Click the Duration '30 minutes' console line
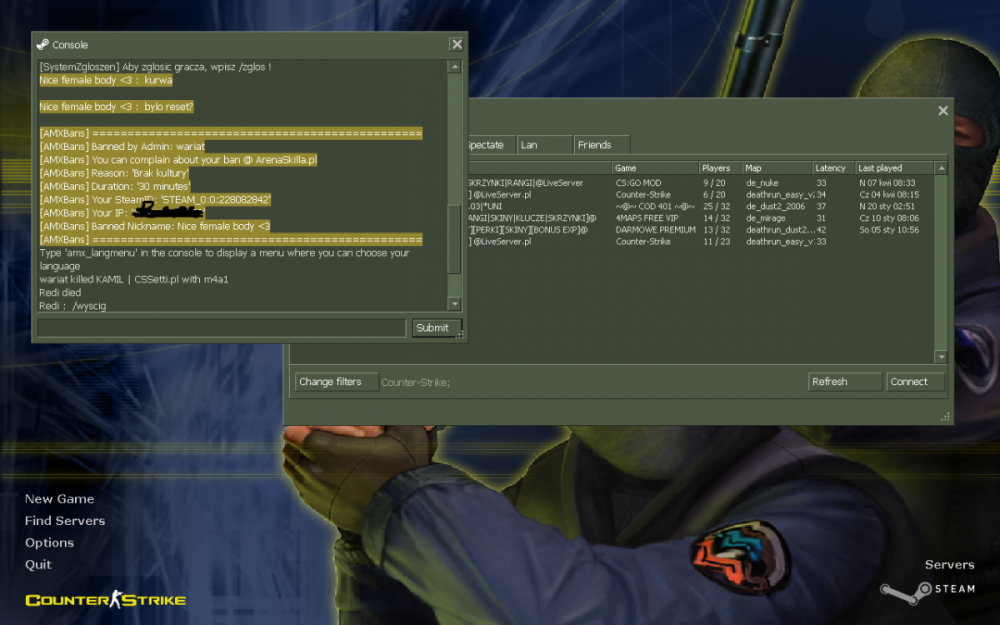 point(115,186)
